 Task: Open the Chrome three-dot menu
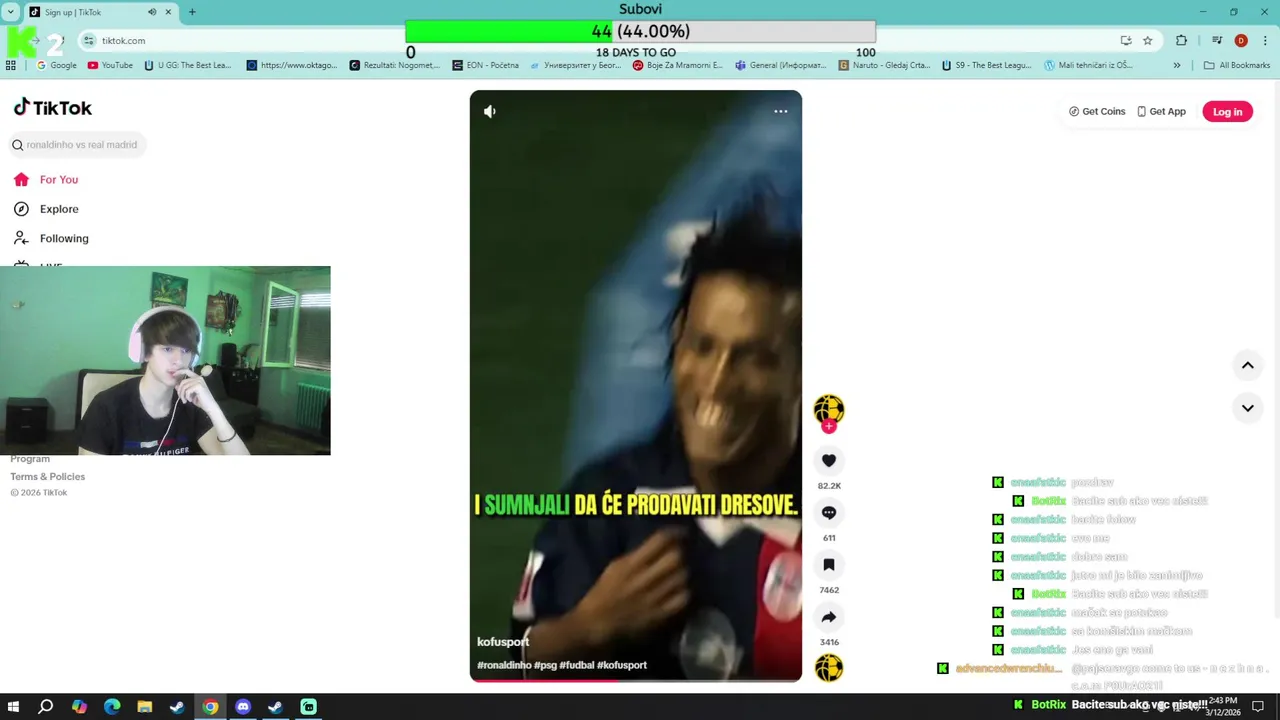tap(1266, 41)
